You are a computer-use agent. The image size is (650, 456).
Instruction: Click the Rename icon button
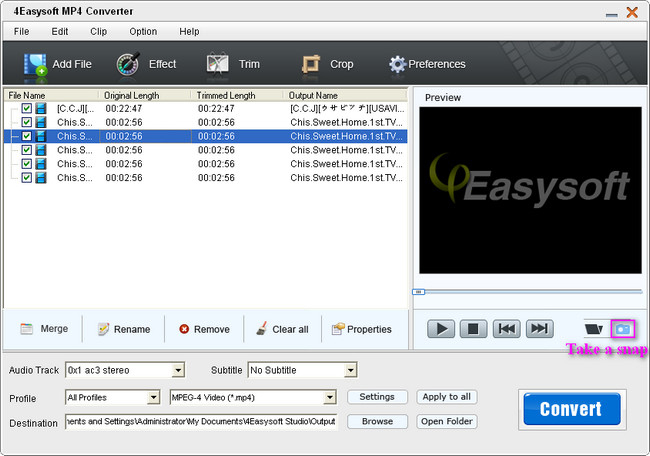[103, 329]
